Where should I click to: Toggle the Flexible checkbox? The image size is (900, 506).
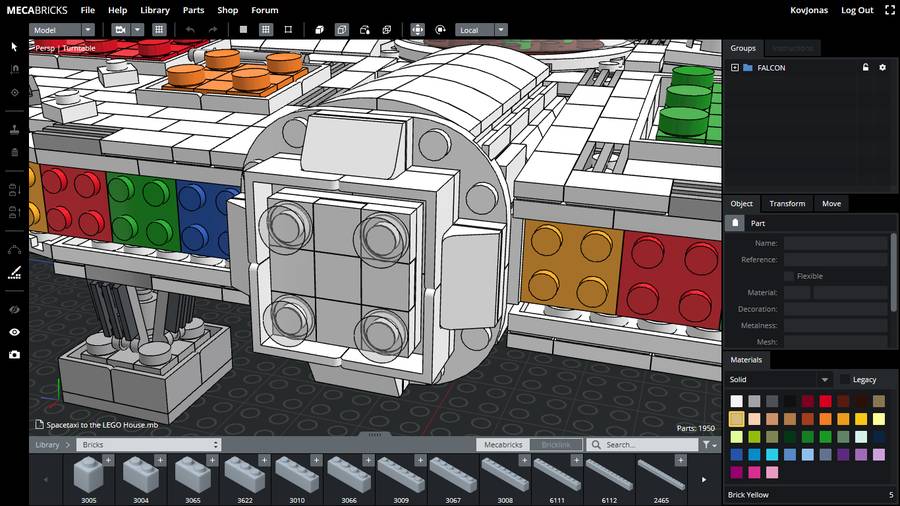coord(789,277)
